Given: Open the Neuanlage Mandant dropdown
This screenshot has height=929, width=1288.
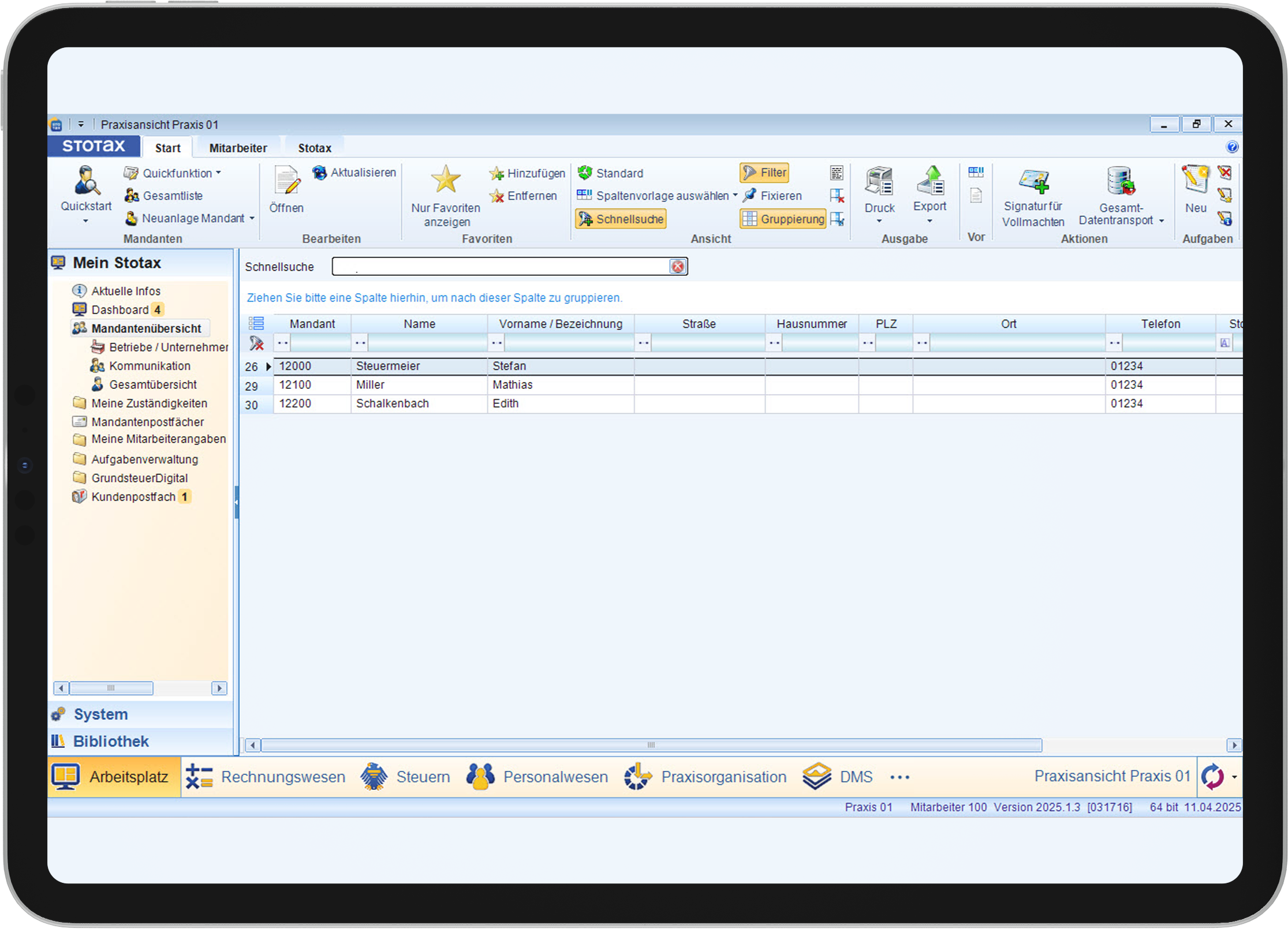Looking at the screenshot, I should (x=189, y=219).
